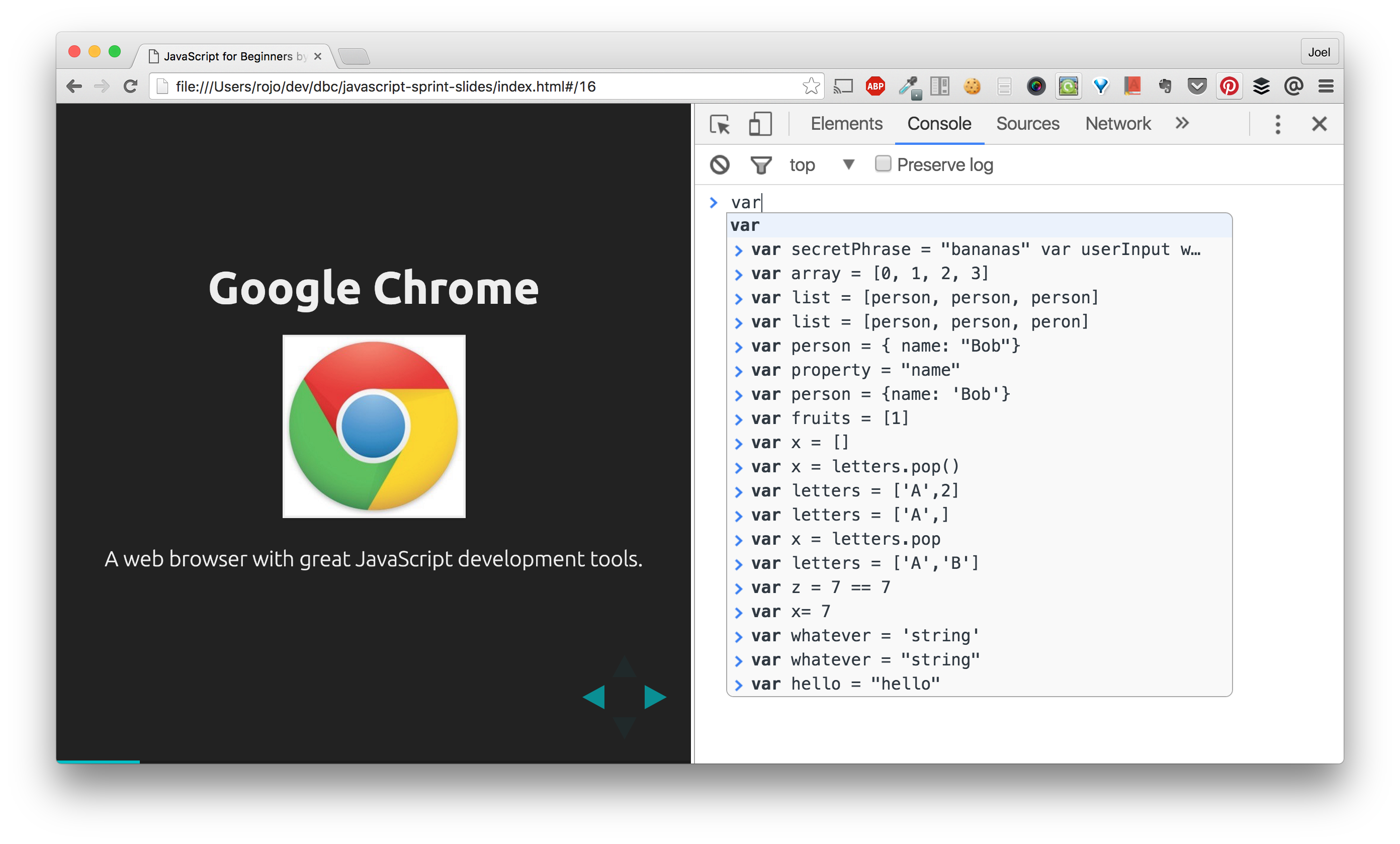Choose suggestion 'var array = [0, 1, 2, 3]'
The image size is (1400, 844).
click(980, 274)
